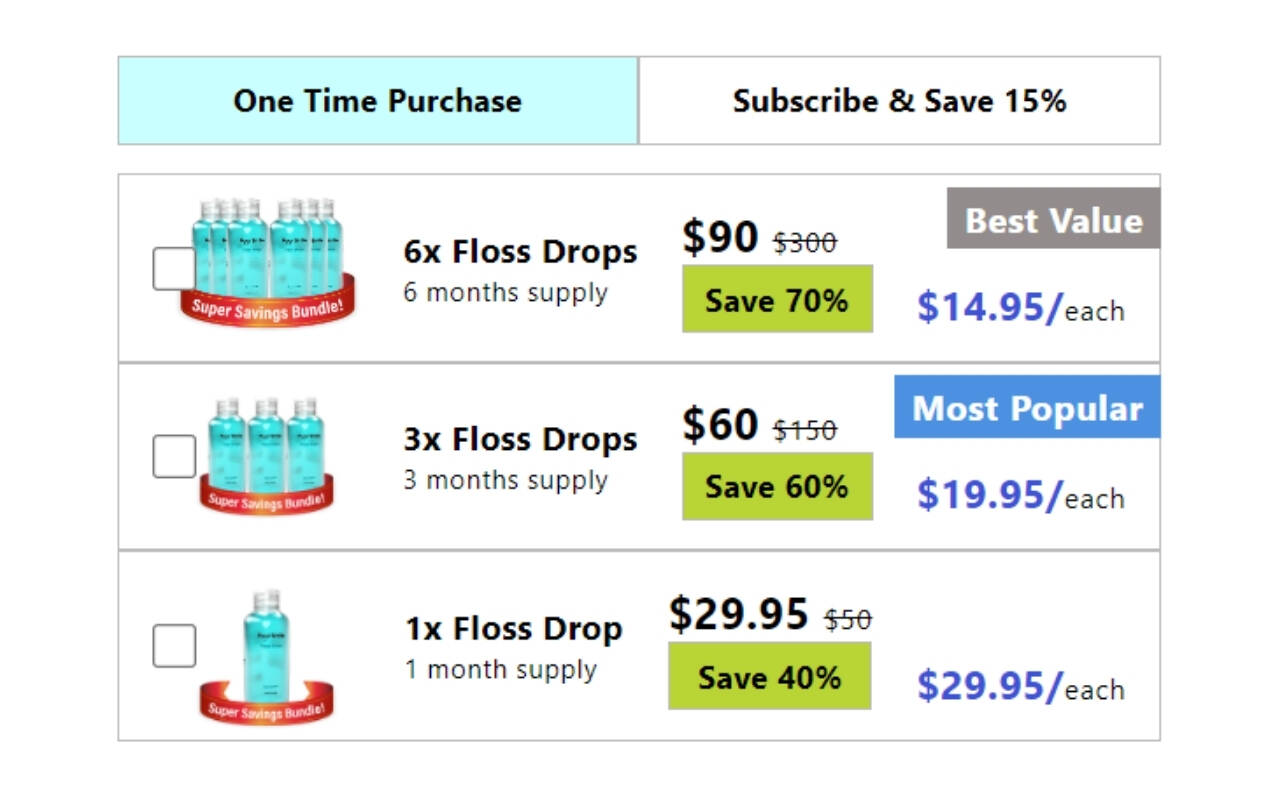Click the $29.95 single bottle price
The height and width of the screenshot is (800, 1280).
(x=738, y=613)
